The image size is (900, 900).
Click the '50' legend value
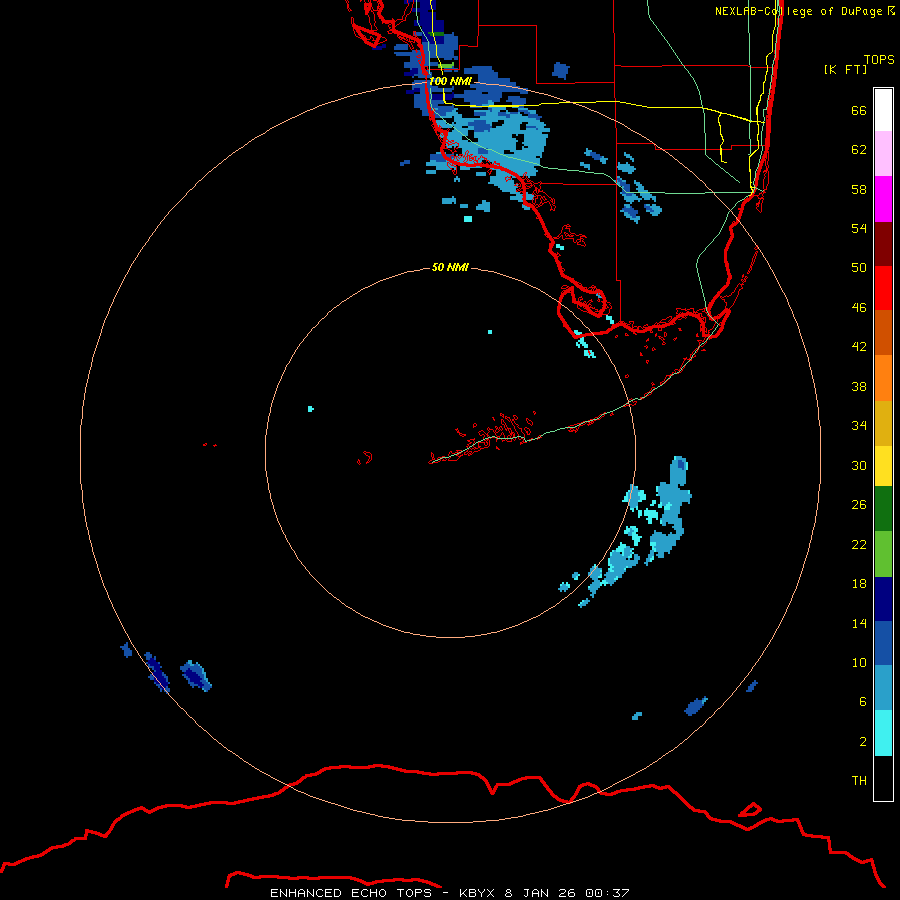pyautogui.click(x=859, y=268)
